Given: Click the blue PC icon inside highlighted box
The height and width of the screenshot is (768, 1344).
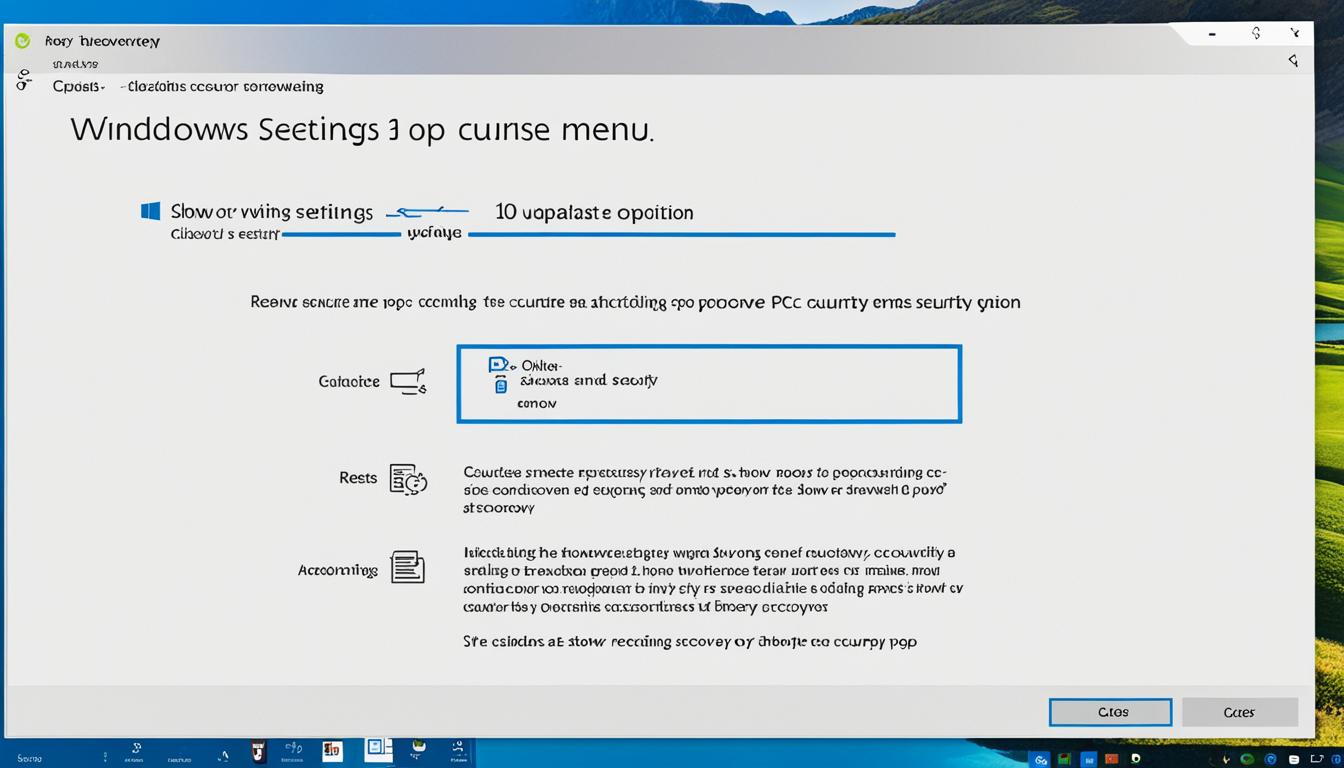Looking at the screenshot, I should pyautogui.click(x=499, y=365).
